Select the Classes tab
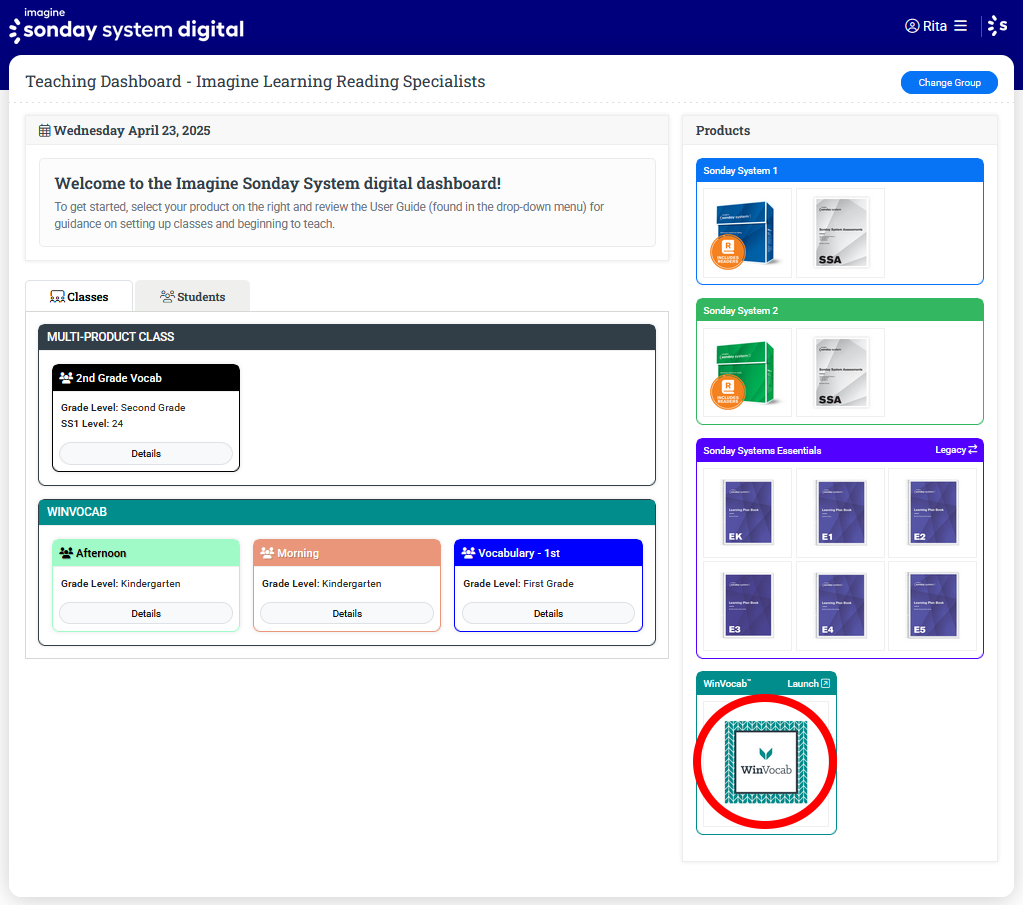 pos(79,297)
